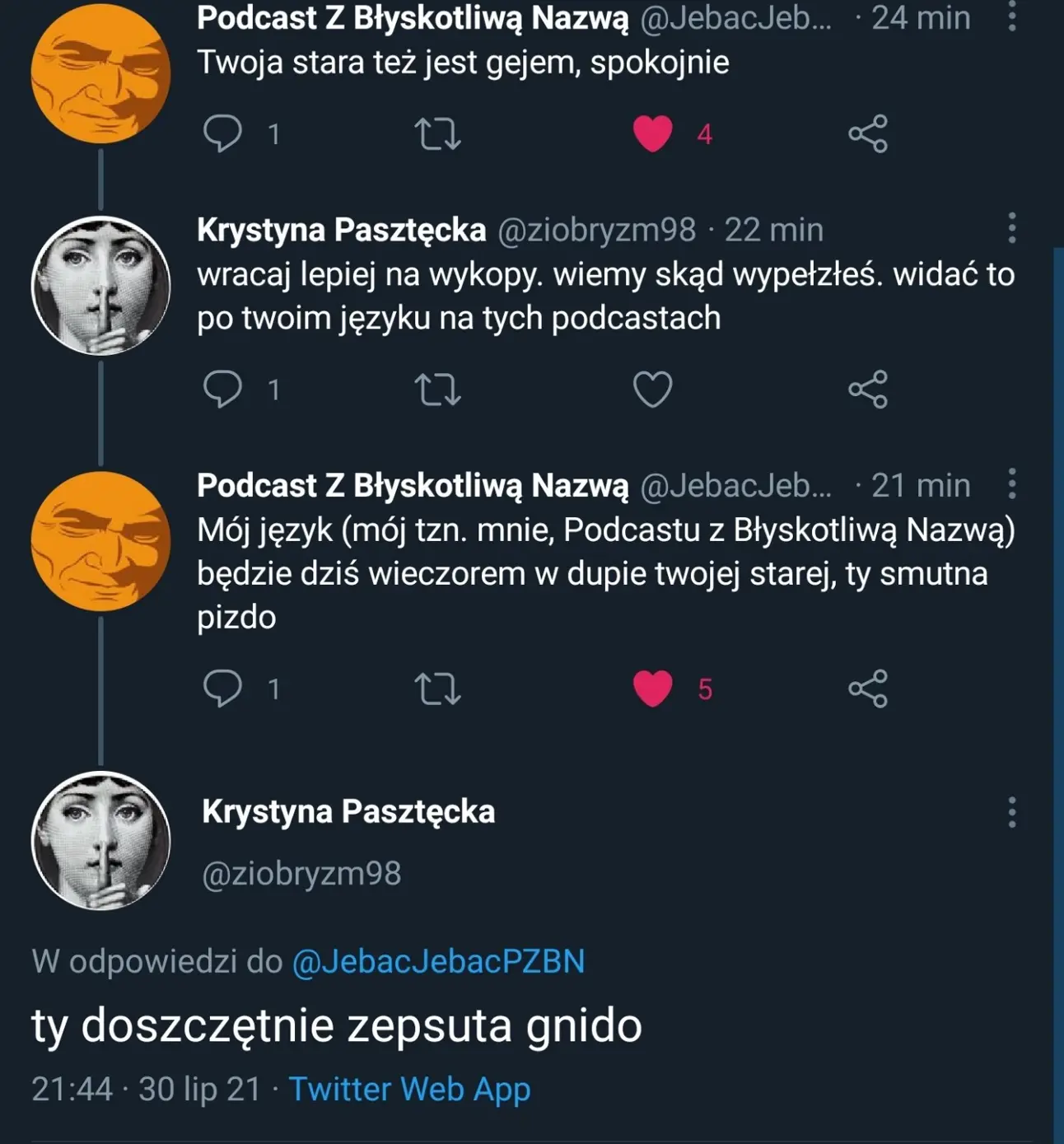This screenshot has width=1064, height=1144.
Task: Open more options menu on main tweet
Action: click(1012, 812)
